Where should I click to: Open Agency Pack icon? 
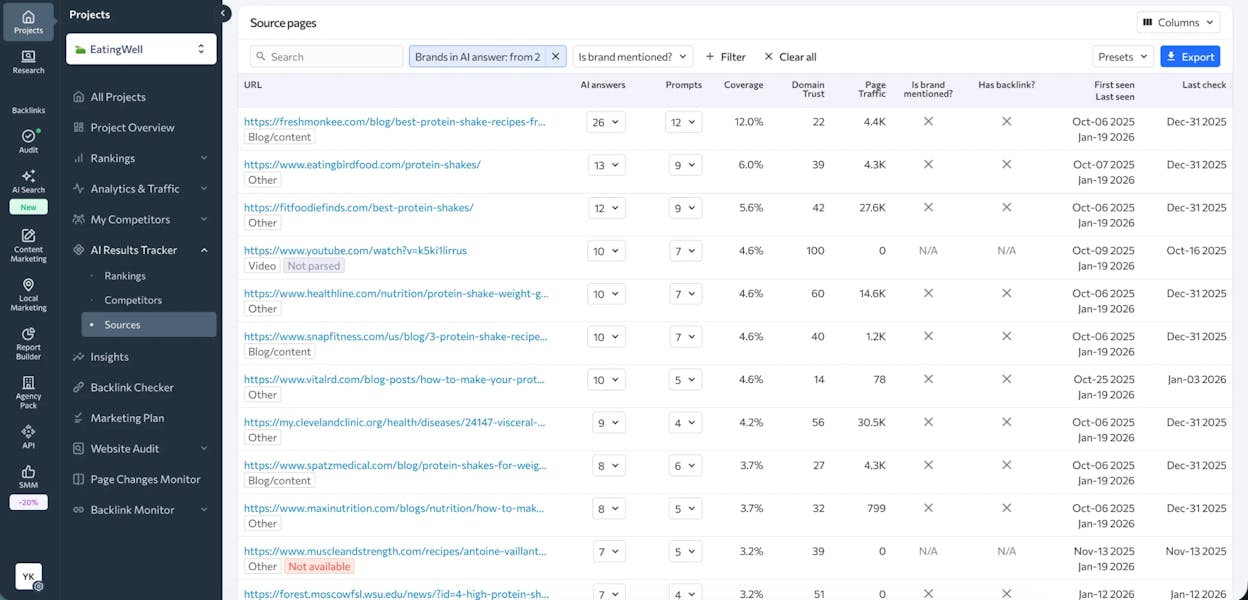tap(28, 393)
